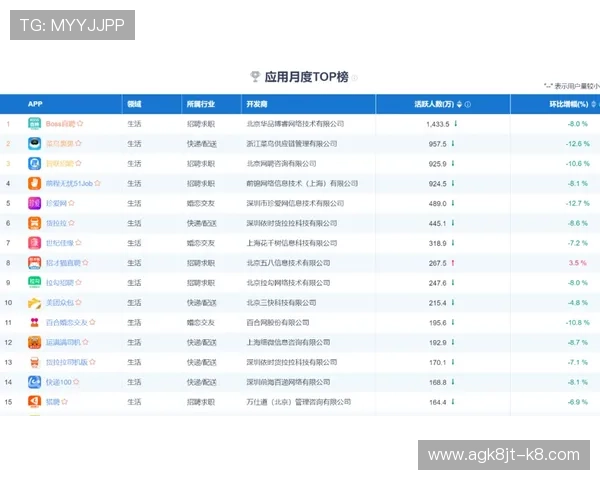Sort by 活跃人数(万) using its sort arrows
The image size is (600, 480).
point(460,104)
